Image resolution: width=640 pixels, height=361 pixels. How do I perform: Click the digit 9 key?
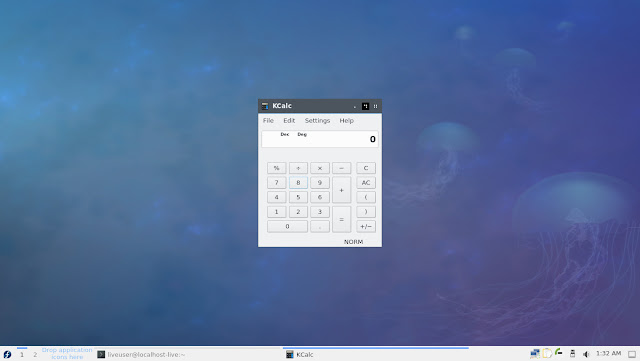click(x=320, y=183)
